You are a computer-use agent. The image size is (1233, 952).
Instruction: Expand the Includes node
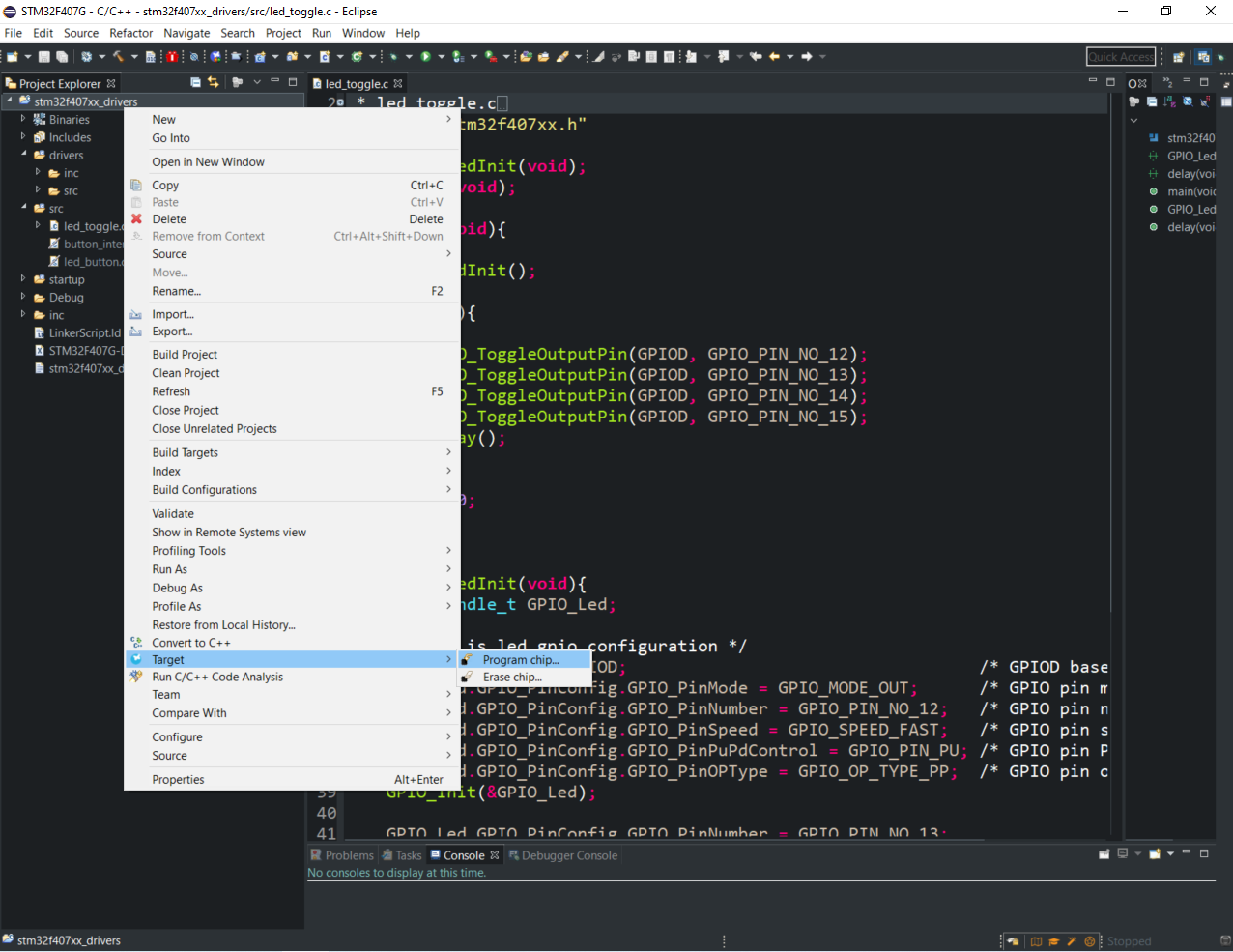[x=23, y=136]
